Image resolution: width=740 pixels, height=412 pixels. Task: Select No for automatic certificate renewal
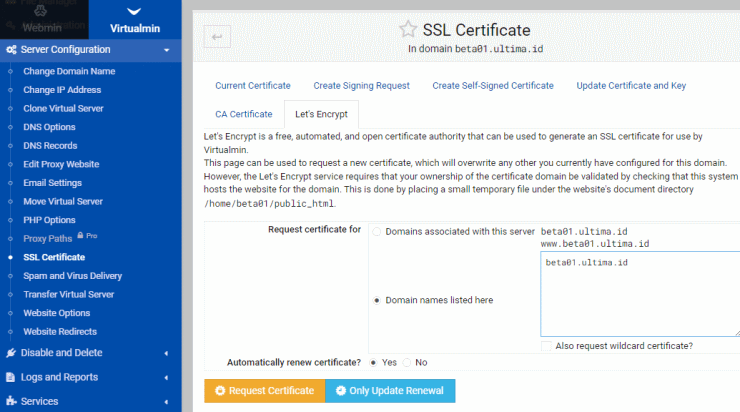[x=407, y=362]
